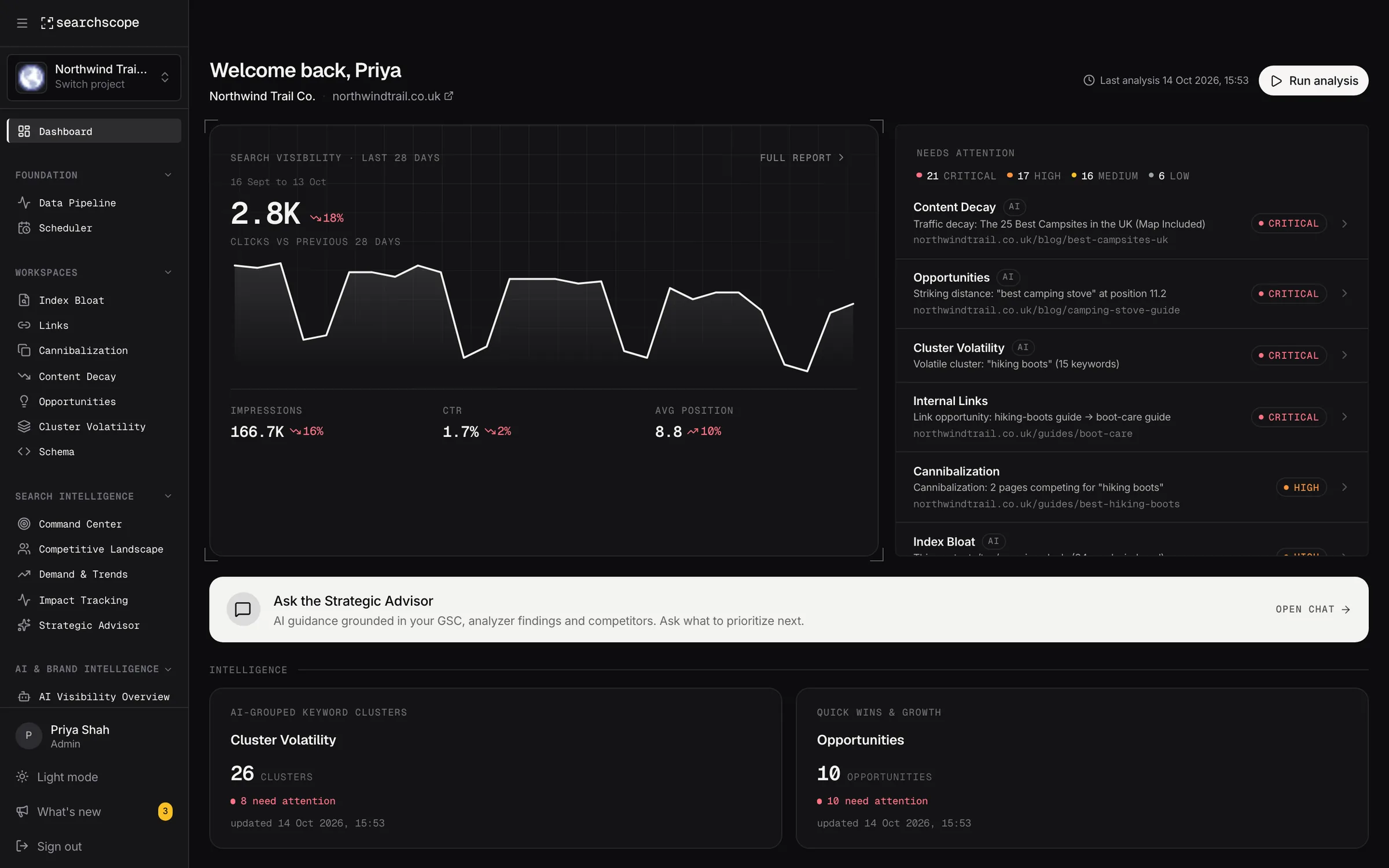Open Impact Tracking
This screenshot has height=868, width=1389.
(94, 600)
